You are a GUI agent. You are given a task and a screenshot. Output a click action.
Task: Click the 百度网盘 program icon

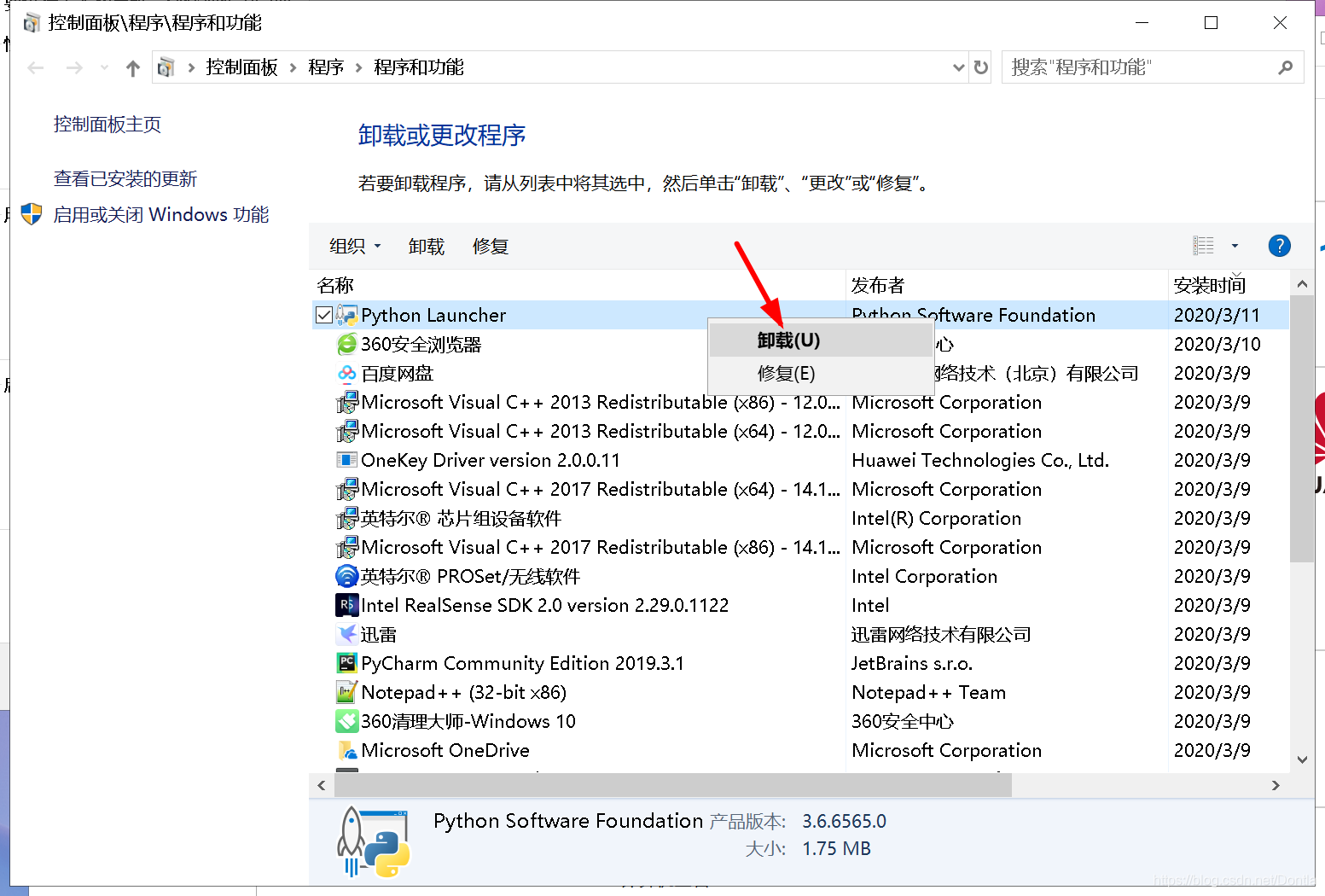coord(346,373)
